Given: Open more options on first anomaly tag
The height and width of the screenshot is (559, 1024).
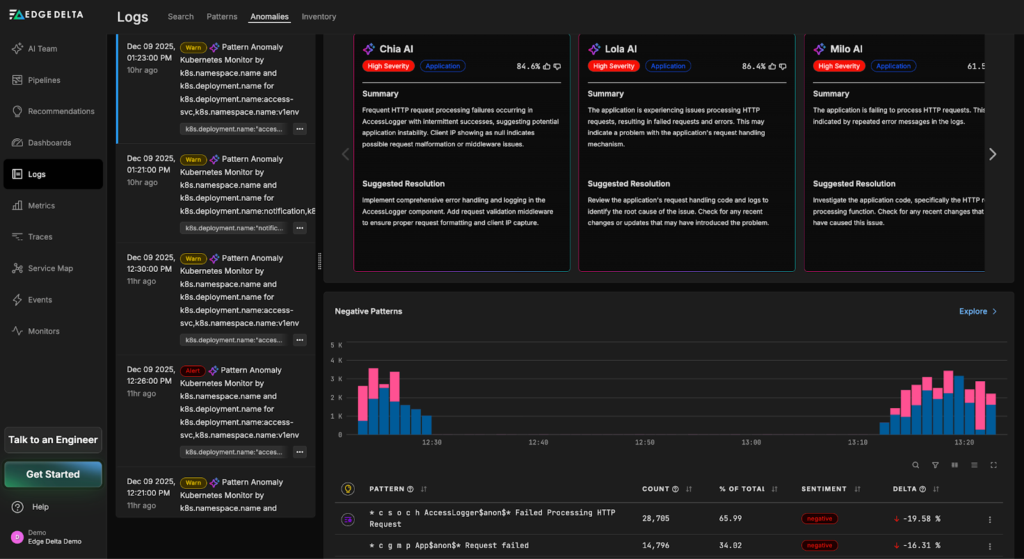Looking at the screenshot, I should 299,129.
